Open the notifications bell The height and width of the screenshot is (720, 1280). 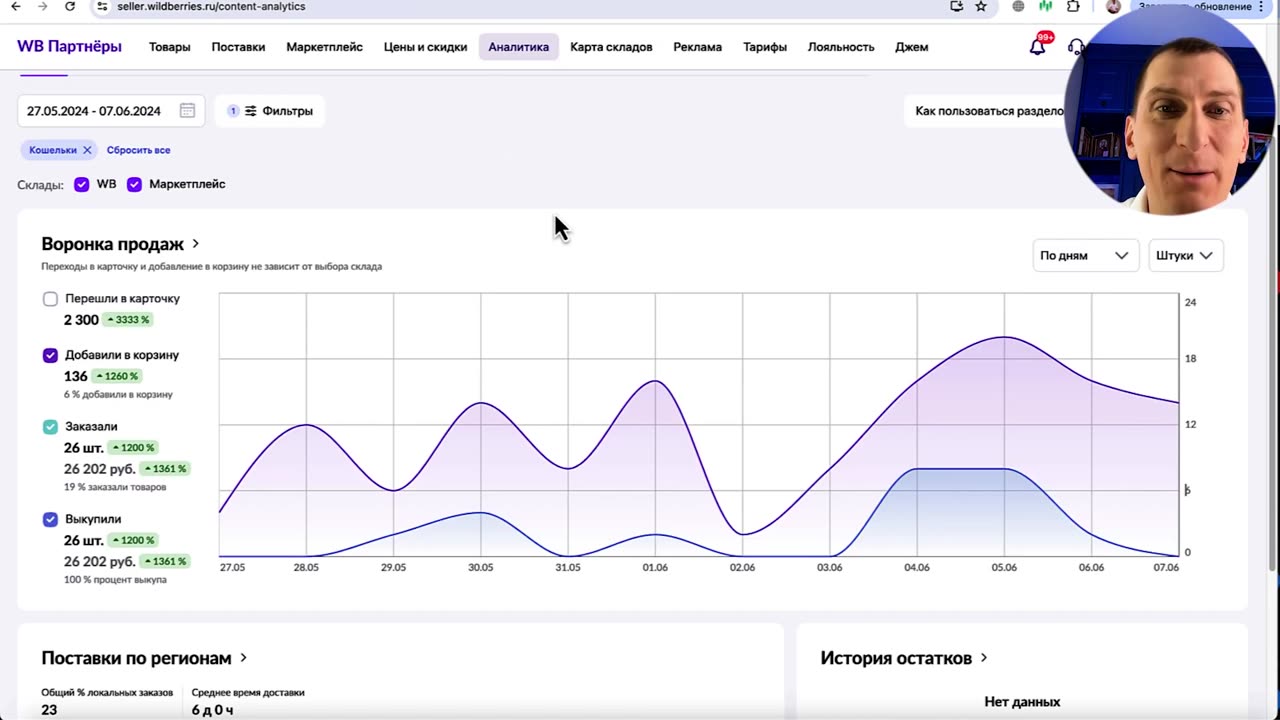click(x=1037, y=47)
